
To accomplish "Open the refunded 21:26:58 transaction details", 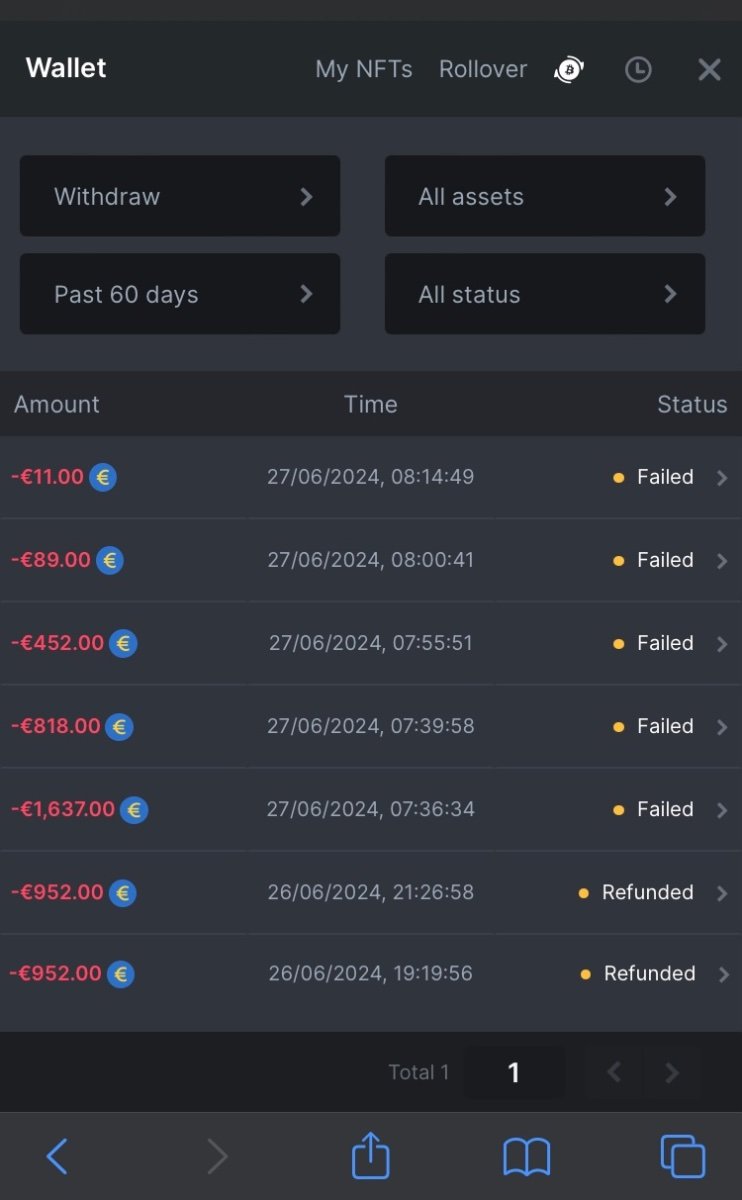I will 722,893.
